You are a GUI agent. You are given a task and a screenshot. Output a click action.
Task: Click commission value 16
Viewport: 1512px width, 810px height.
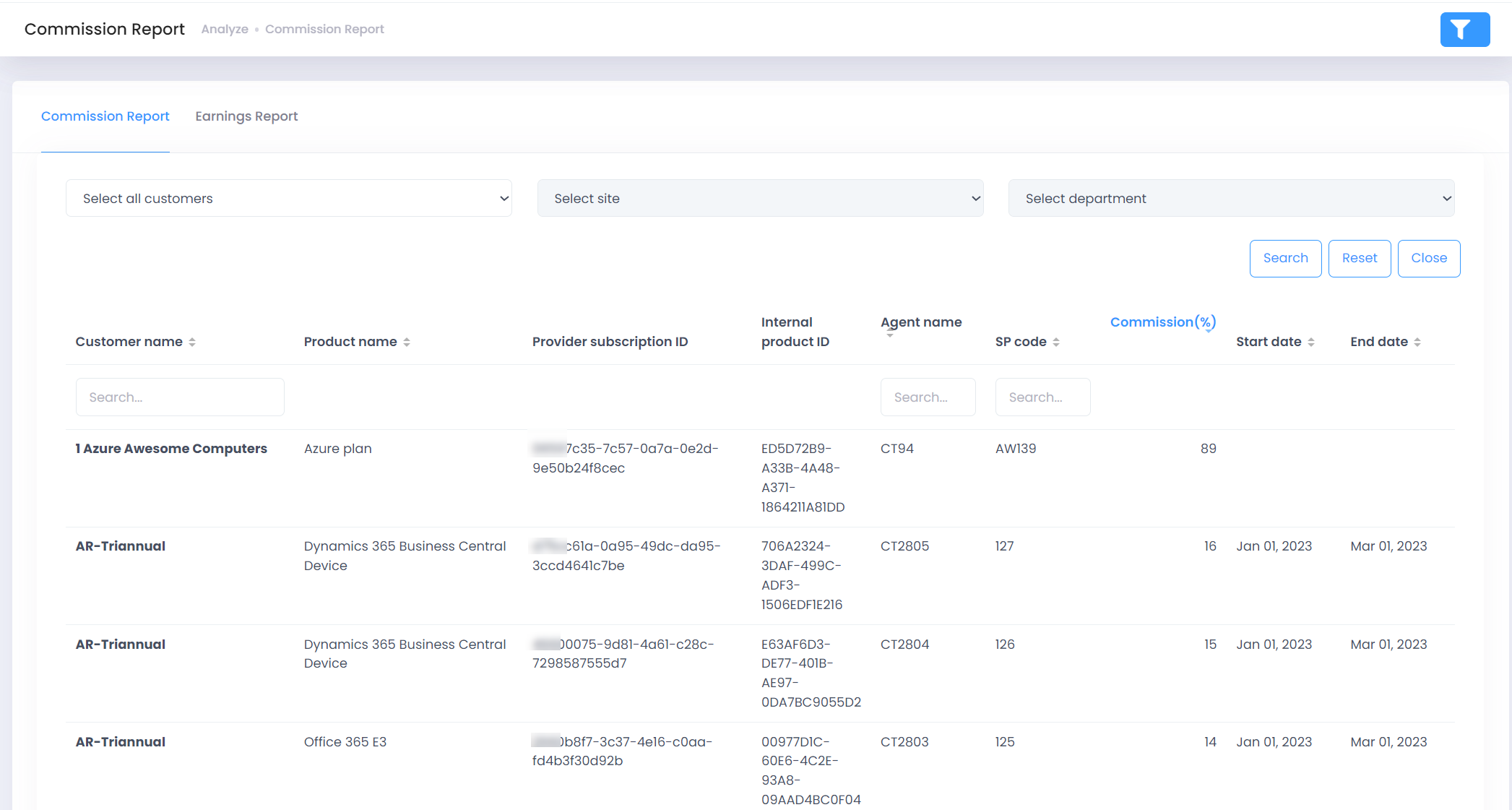click(x=1210, y=546)
